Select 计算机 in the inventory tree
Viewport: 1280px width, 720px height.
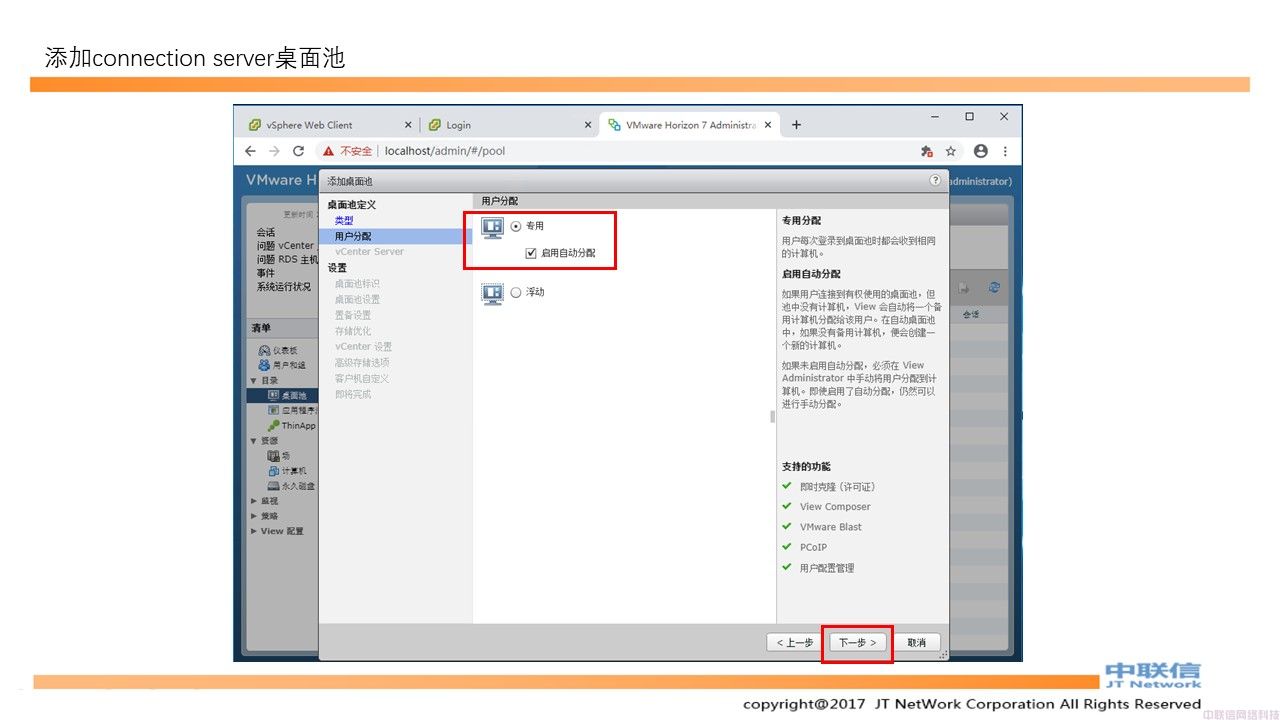tap(293, 470)
